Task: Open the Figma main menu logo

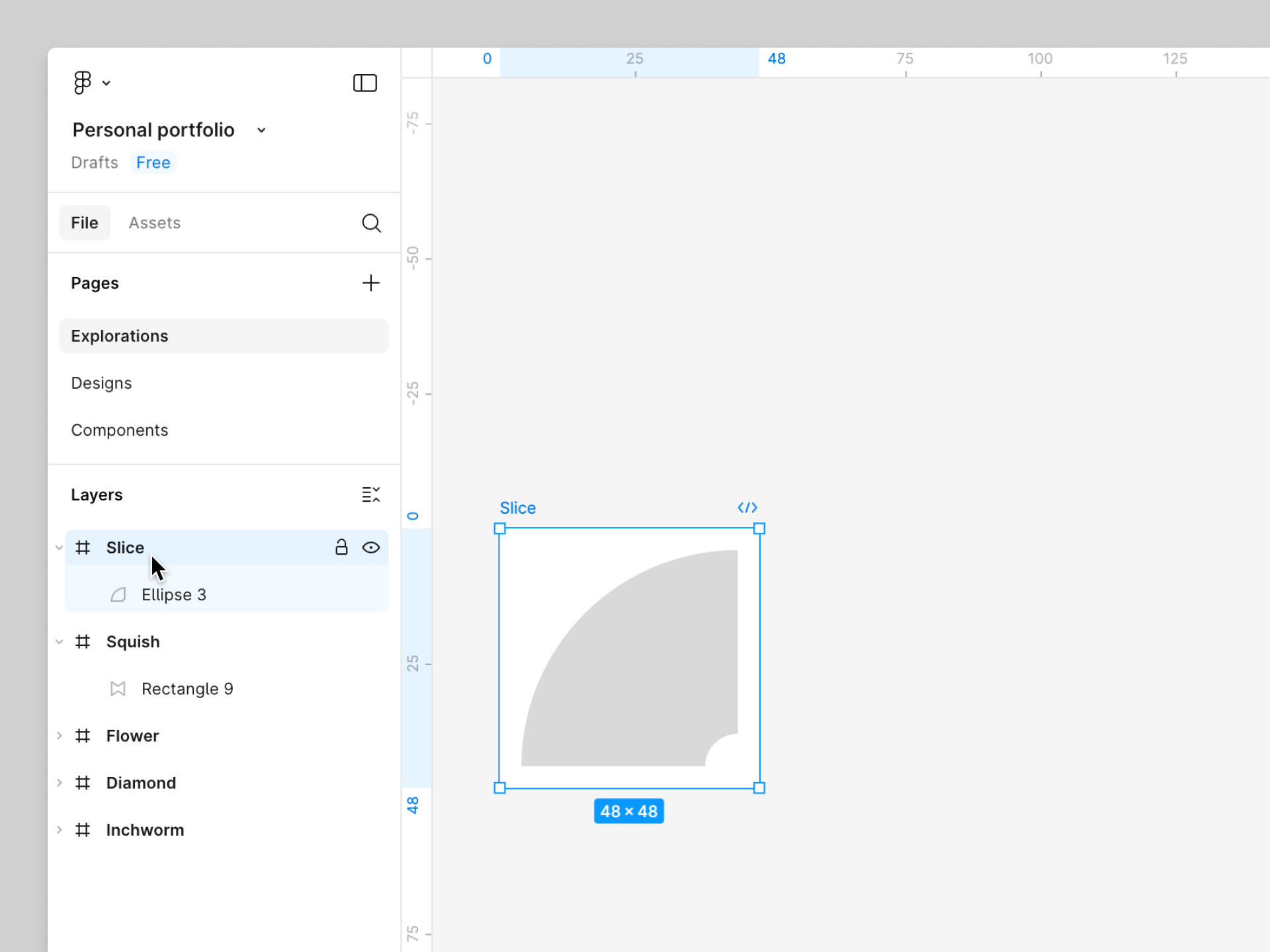Action: (83, 83)
